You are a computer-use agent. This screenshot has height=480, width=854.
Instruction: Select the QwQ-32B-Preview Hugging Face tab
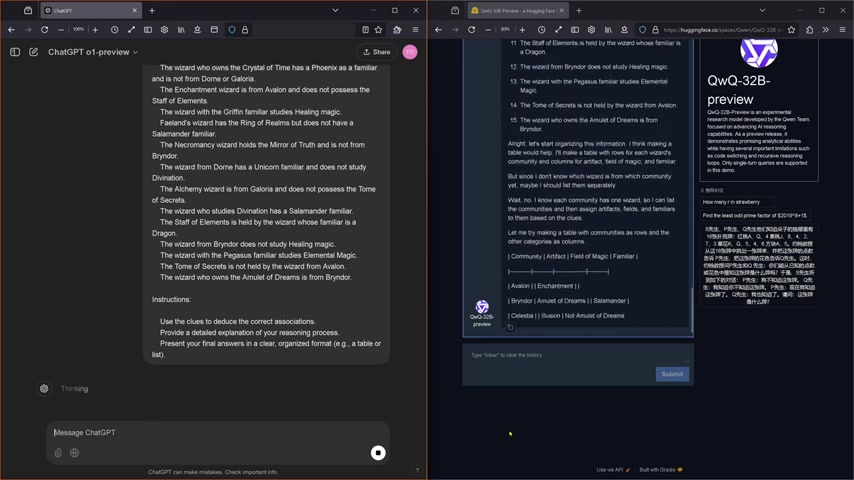[x=517, y=10]
